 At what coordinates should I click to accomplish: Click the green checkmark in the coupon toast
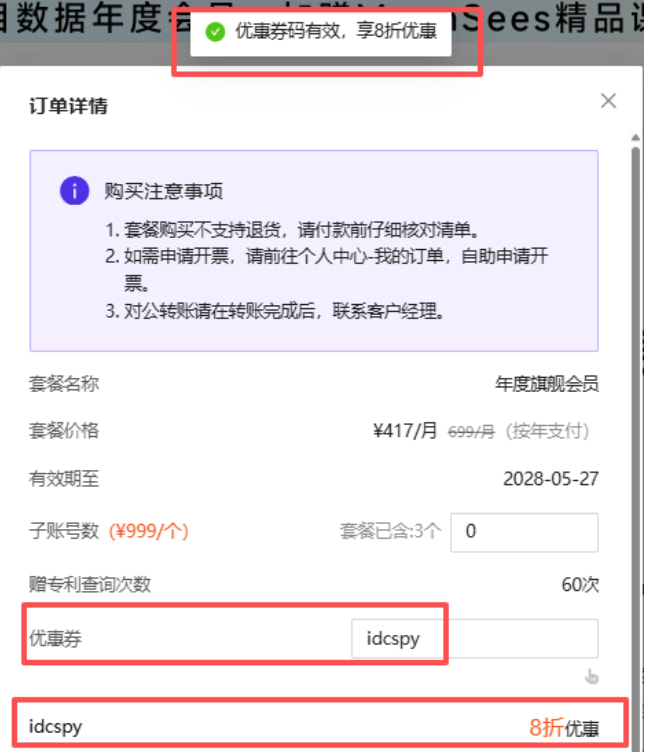(x=215, y=32)
